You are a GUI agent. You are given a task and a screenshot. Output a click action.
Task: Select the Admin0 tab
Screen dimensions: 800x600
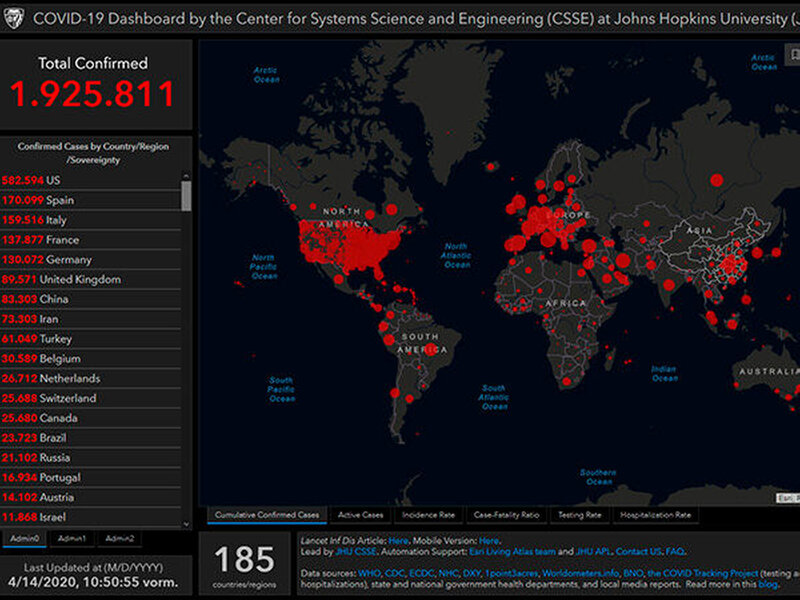pyautogui.click(x=24, y=538)
